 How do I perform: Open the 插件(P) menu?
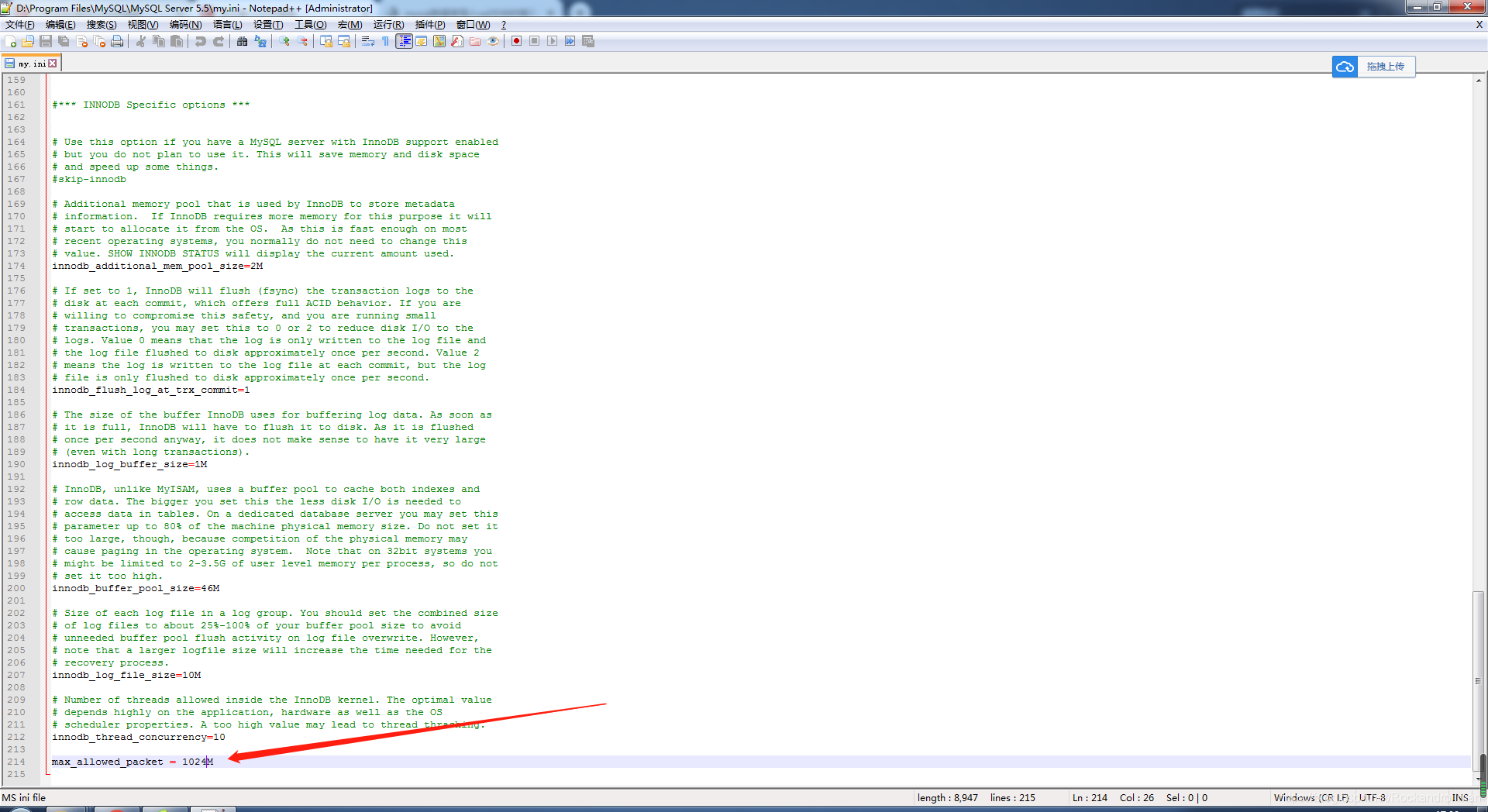[x=430, y=25]
